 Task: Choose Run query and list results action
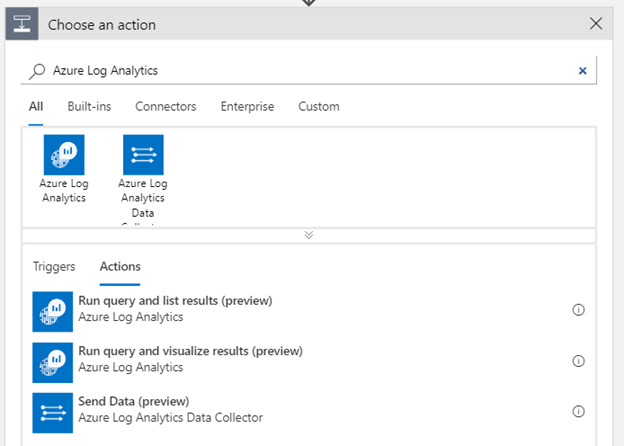point(175,301)
